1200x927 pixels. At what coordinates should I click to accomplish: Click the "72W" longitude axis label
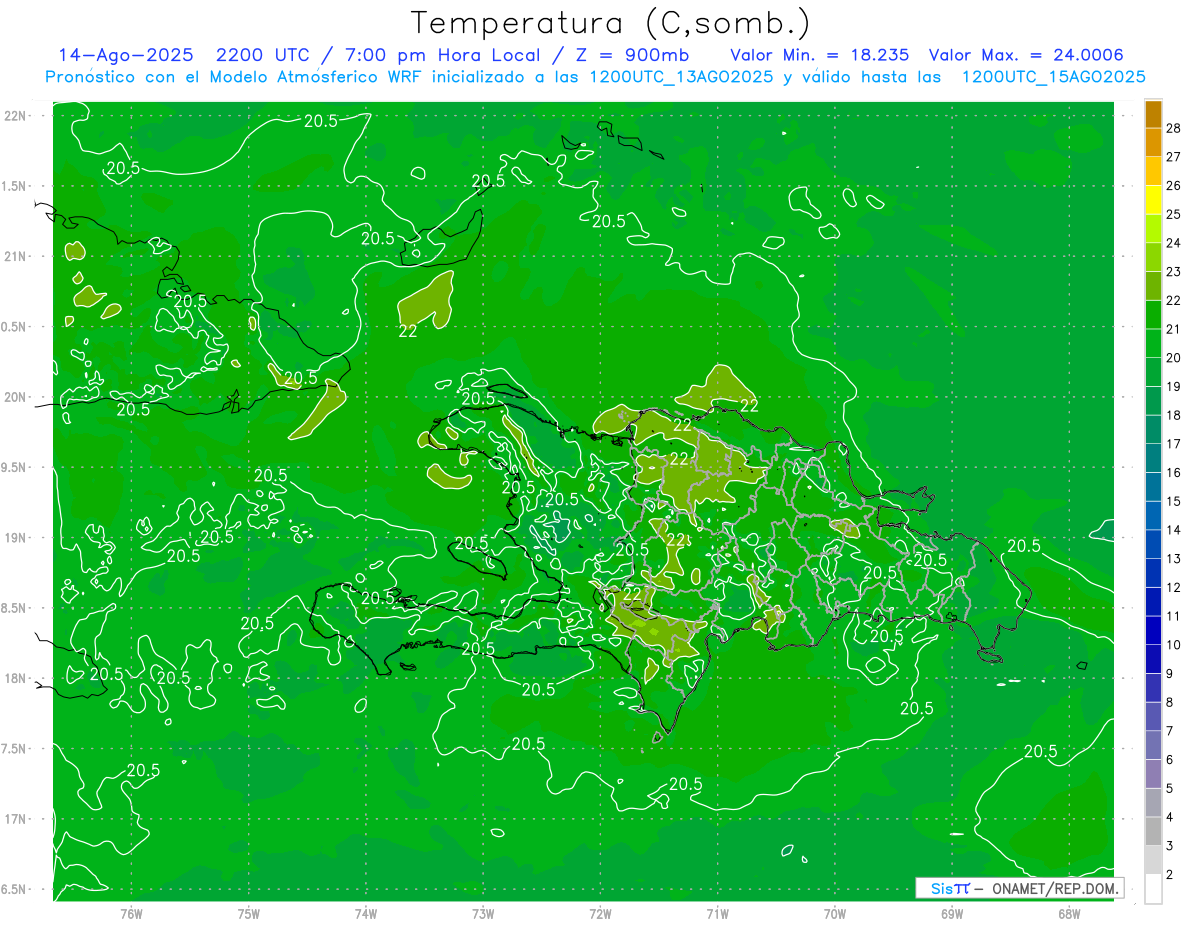(600, 914)
